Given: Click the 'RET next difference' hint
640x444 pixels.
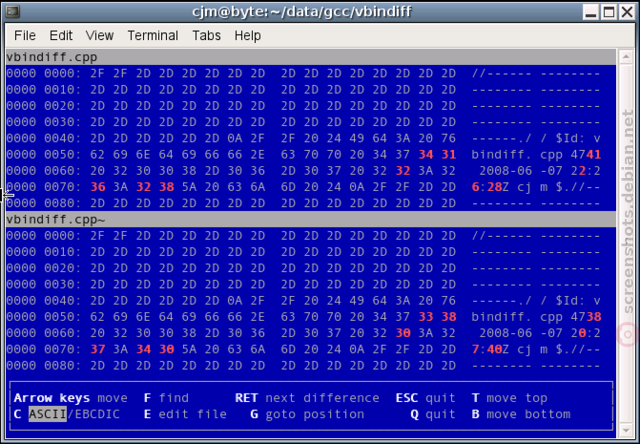Looking at the screenshot, I should 307,398.
